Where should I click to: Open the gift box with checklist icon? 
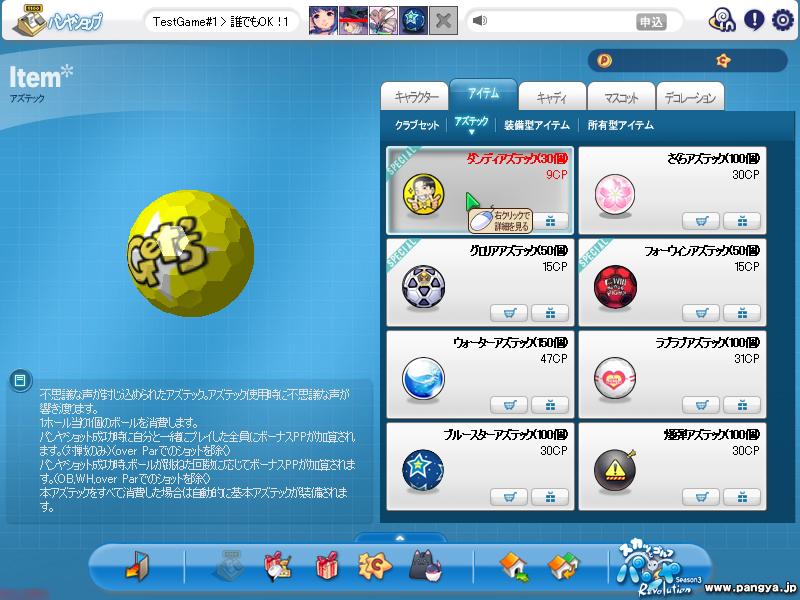(278, 566)
